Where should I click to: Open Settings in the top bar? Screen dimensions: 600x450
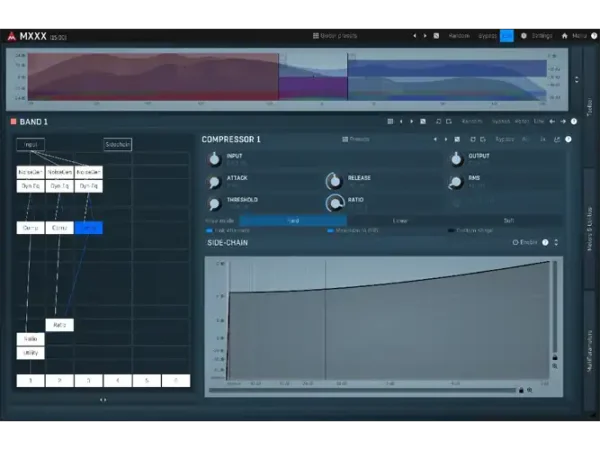pyautogui.click(x=542, y=36)
